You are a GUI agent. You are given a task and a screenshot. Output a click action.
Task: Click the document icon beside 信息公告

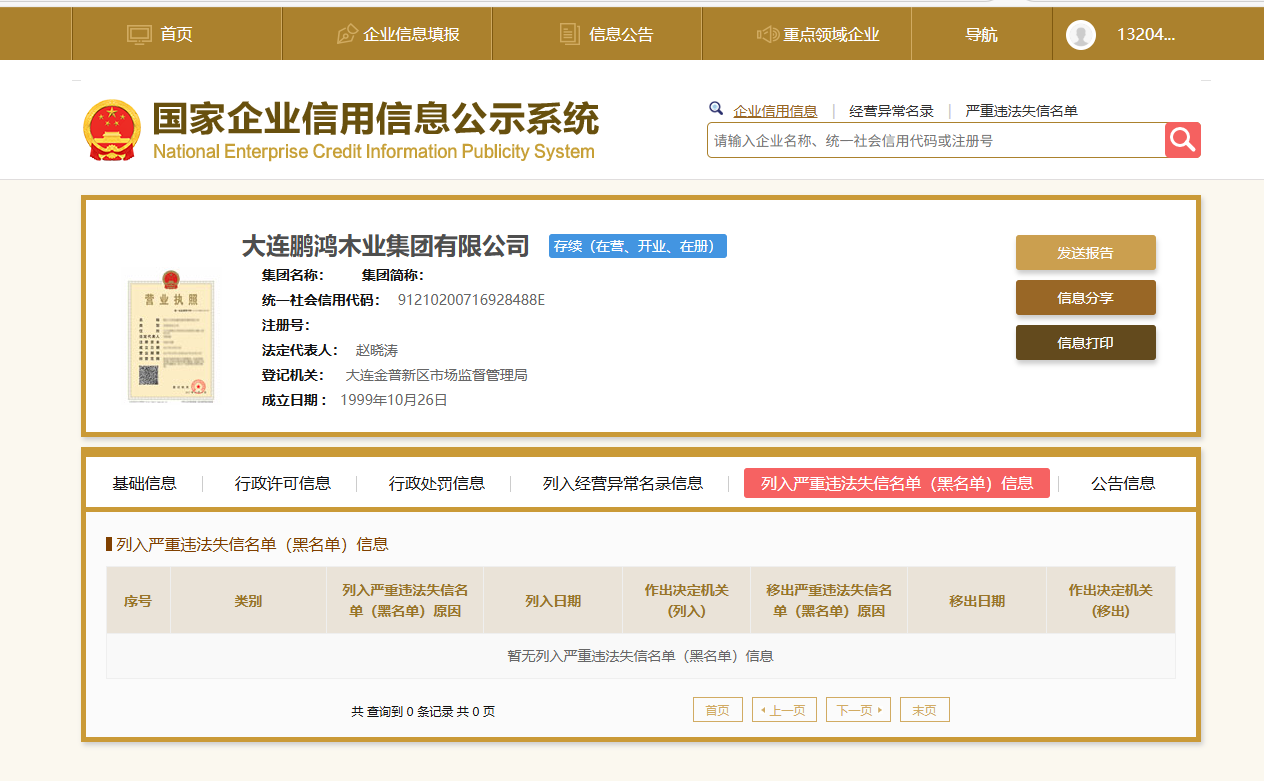click(x=570, y=35)
